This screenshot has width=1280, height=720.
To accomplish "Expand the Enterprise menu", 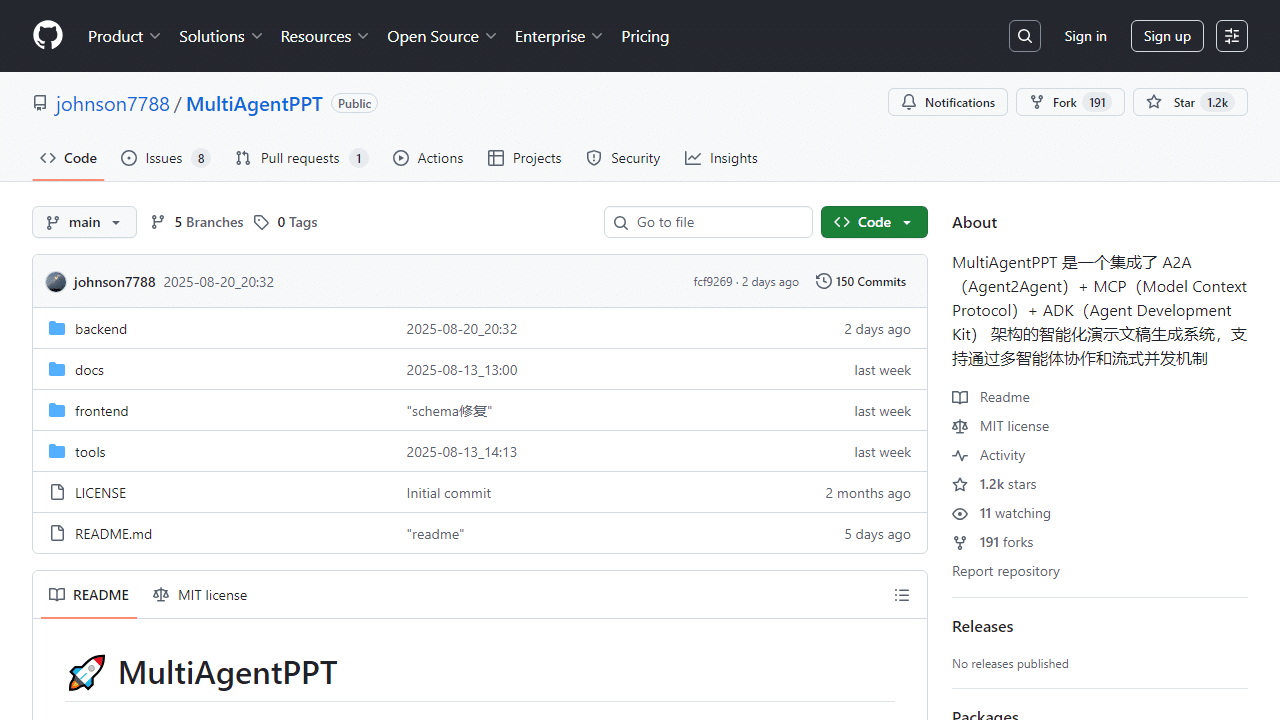I will [x=559, y=36].
